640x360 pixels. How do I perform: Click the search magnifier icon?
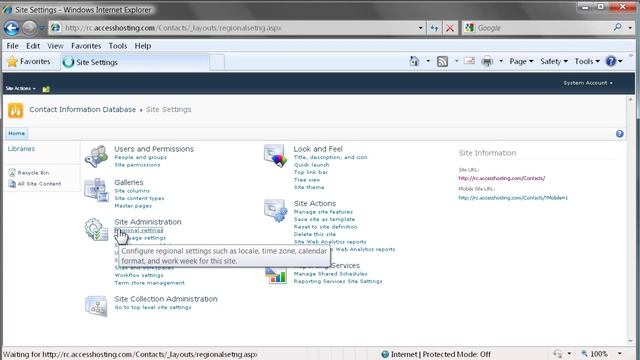click(x=617, y=27)
